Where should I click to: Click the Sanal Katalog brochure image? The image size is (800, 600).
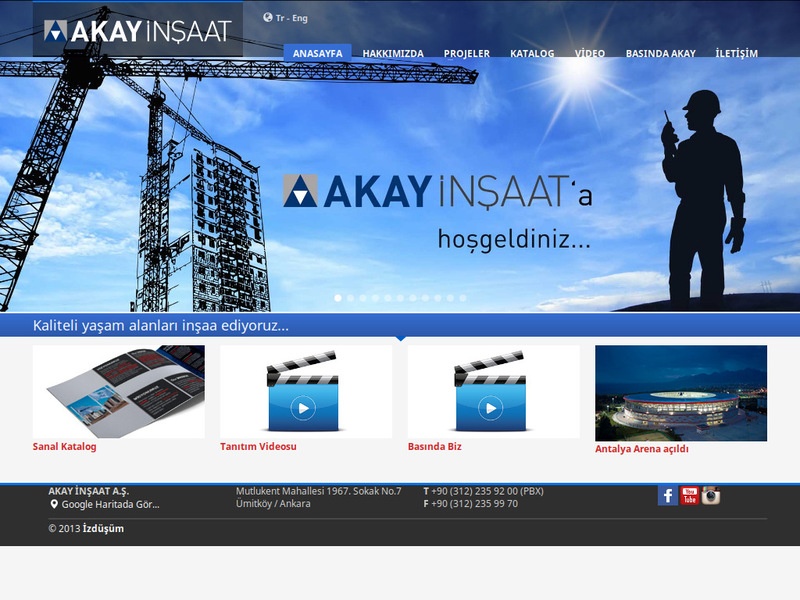118,391
